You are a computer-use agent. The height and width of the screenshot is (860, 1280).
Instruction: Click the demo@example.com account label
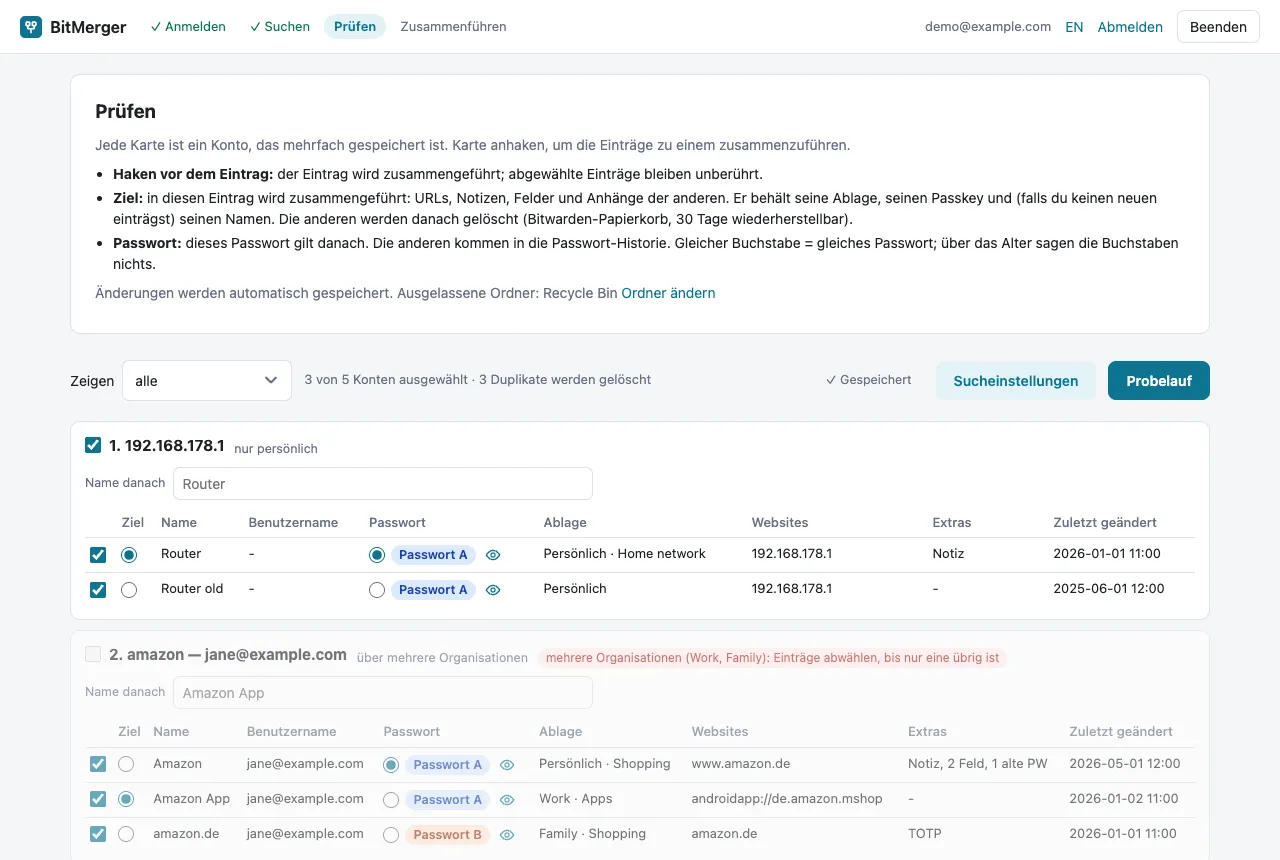(x=988, y=27)
